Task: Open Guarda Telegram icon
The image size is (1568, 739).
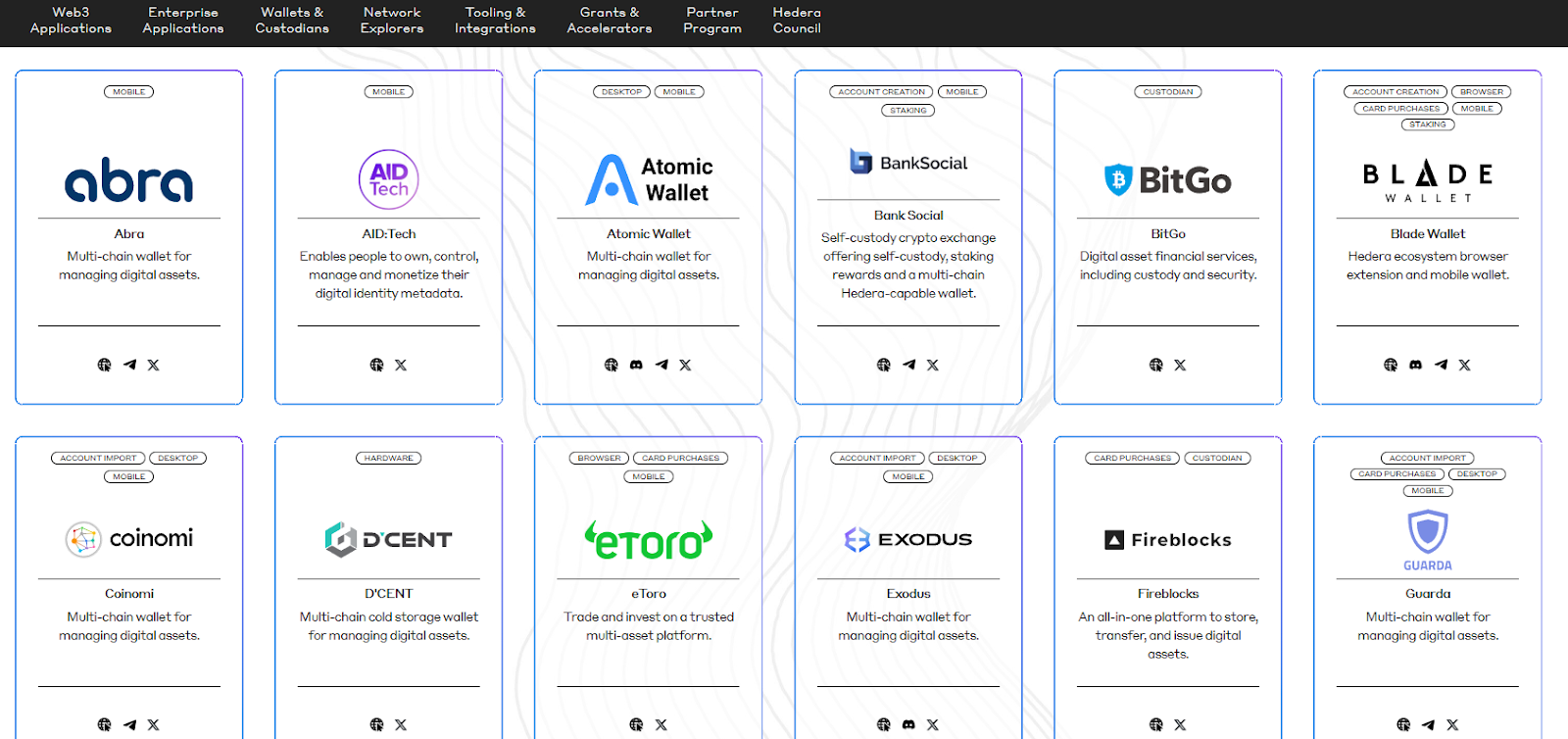Action: tap(1428, 724)
